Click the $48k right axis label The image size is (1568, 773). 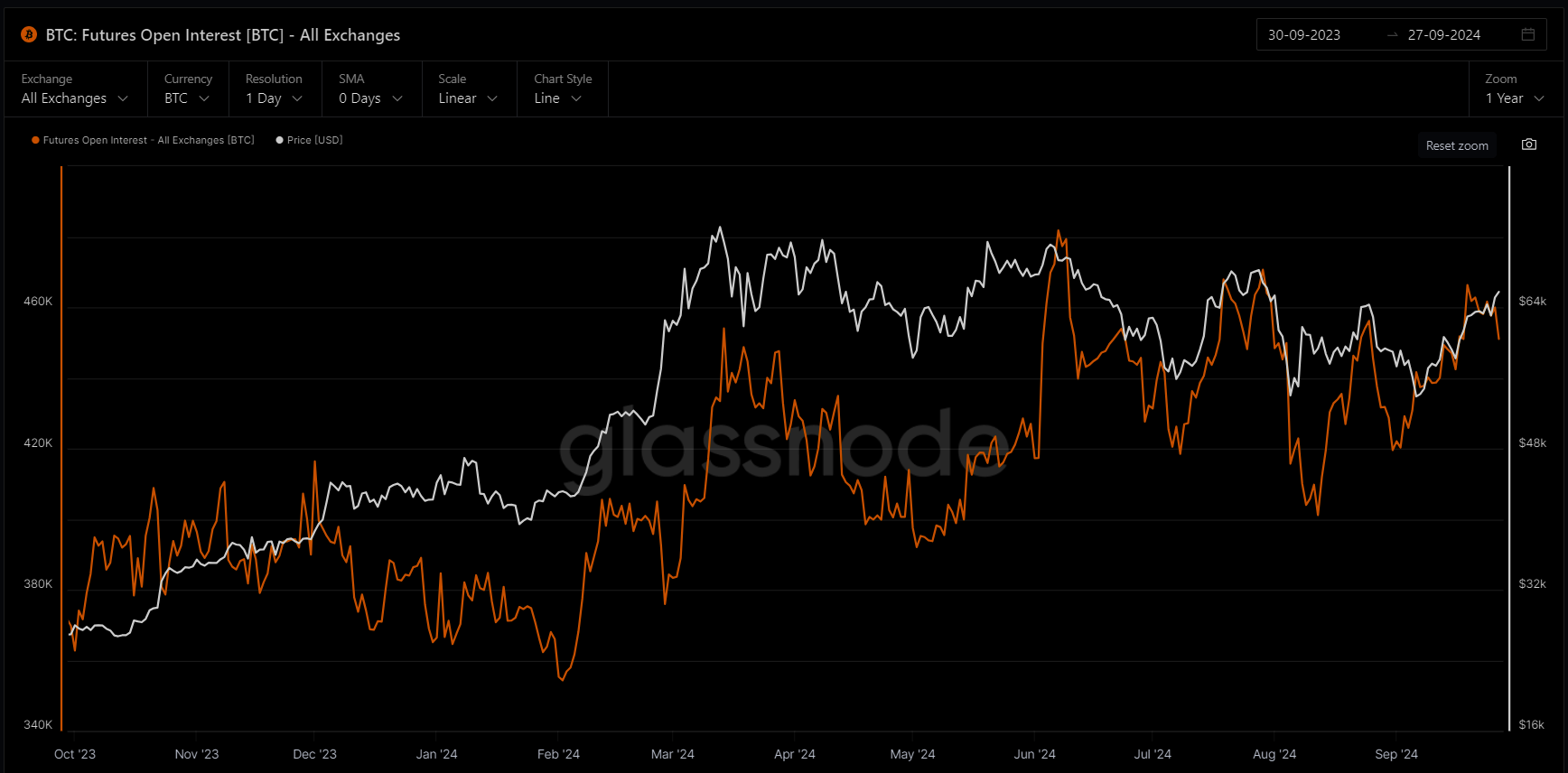[x=1533, y=443]
